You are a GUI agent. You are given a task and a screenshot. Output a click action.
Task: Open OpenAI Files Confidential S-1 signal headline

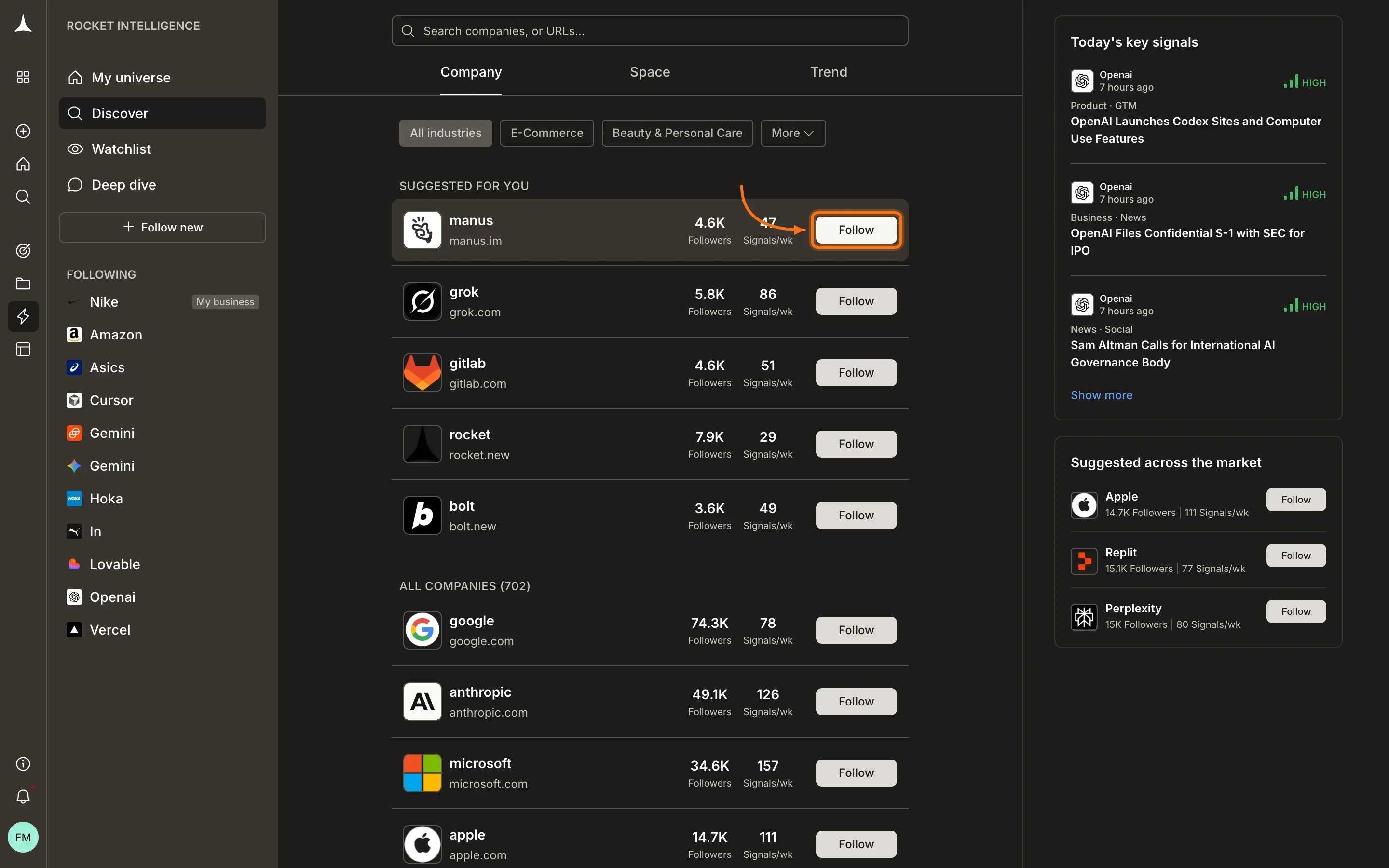[x=1187, y=242]
